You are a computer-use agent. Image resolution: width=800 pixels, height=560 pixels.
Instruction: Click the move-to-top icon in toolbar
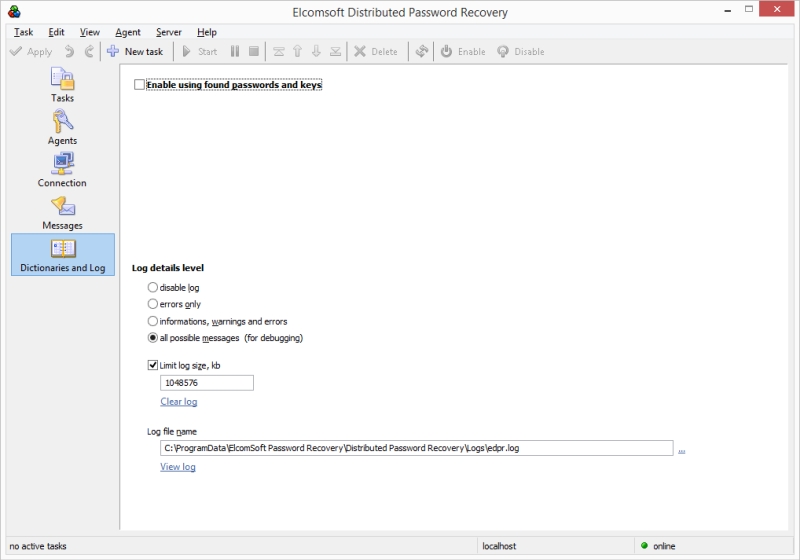coord(279,52)
